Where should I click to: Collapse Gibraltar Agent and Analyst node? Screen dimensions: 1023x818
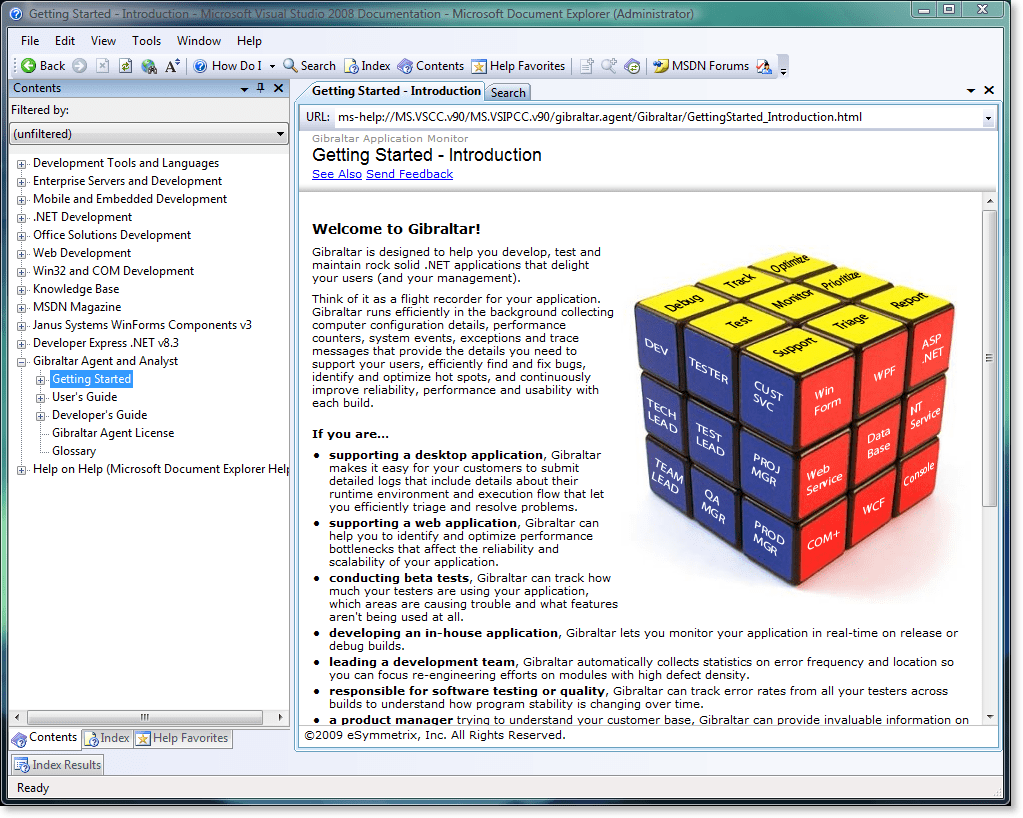click(22, 362)
